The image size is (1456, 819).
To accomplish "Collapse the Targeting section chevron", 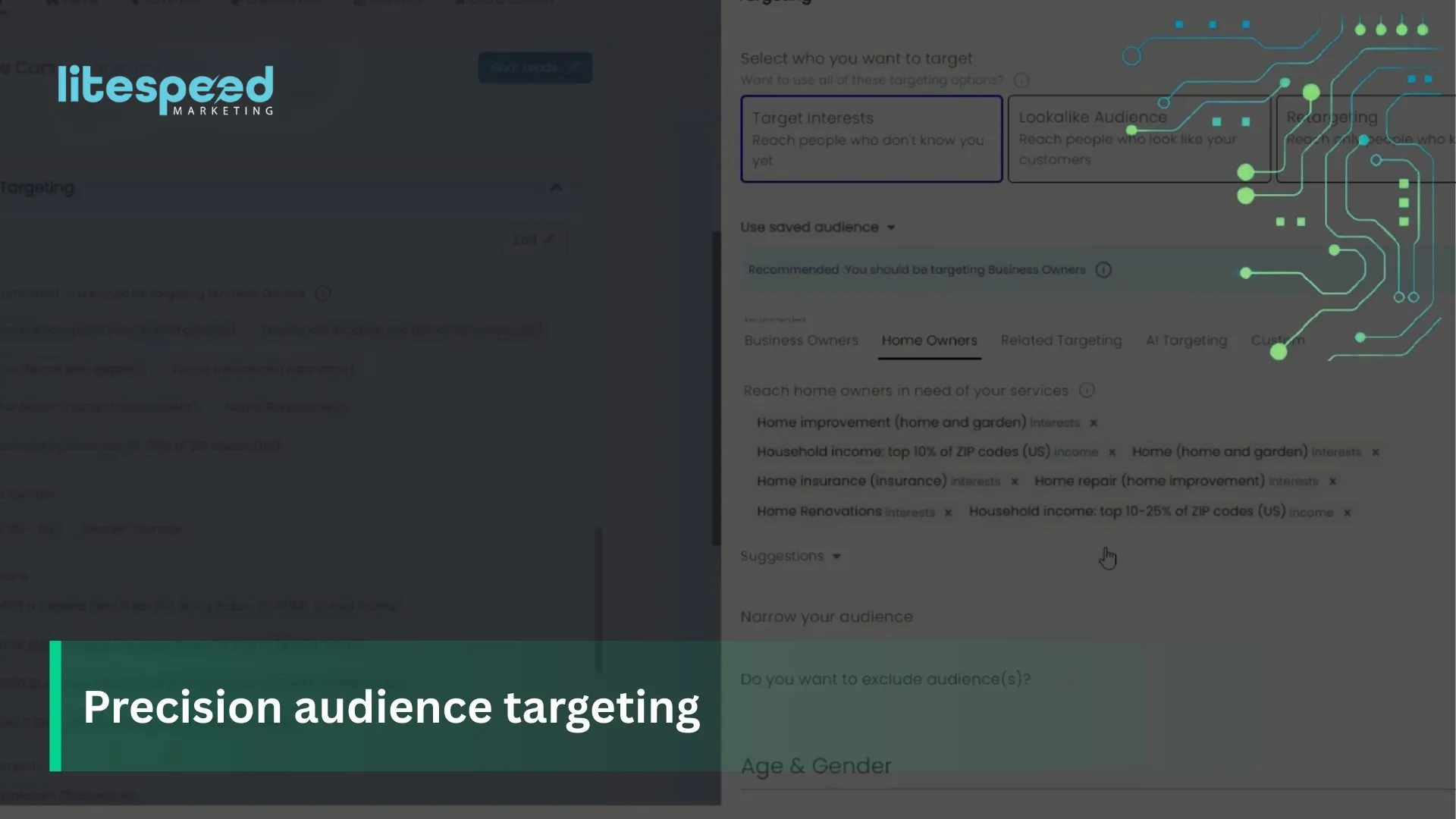I will [x=556, y=187].
